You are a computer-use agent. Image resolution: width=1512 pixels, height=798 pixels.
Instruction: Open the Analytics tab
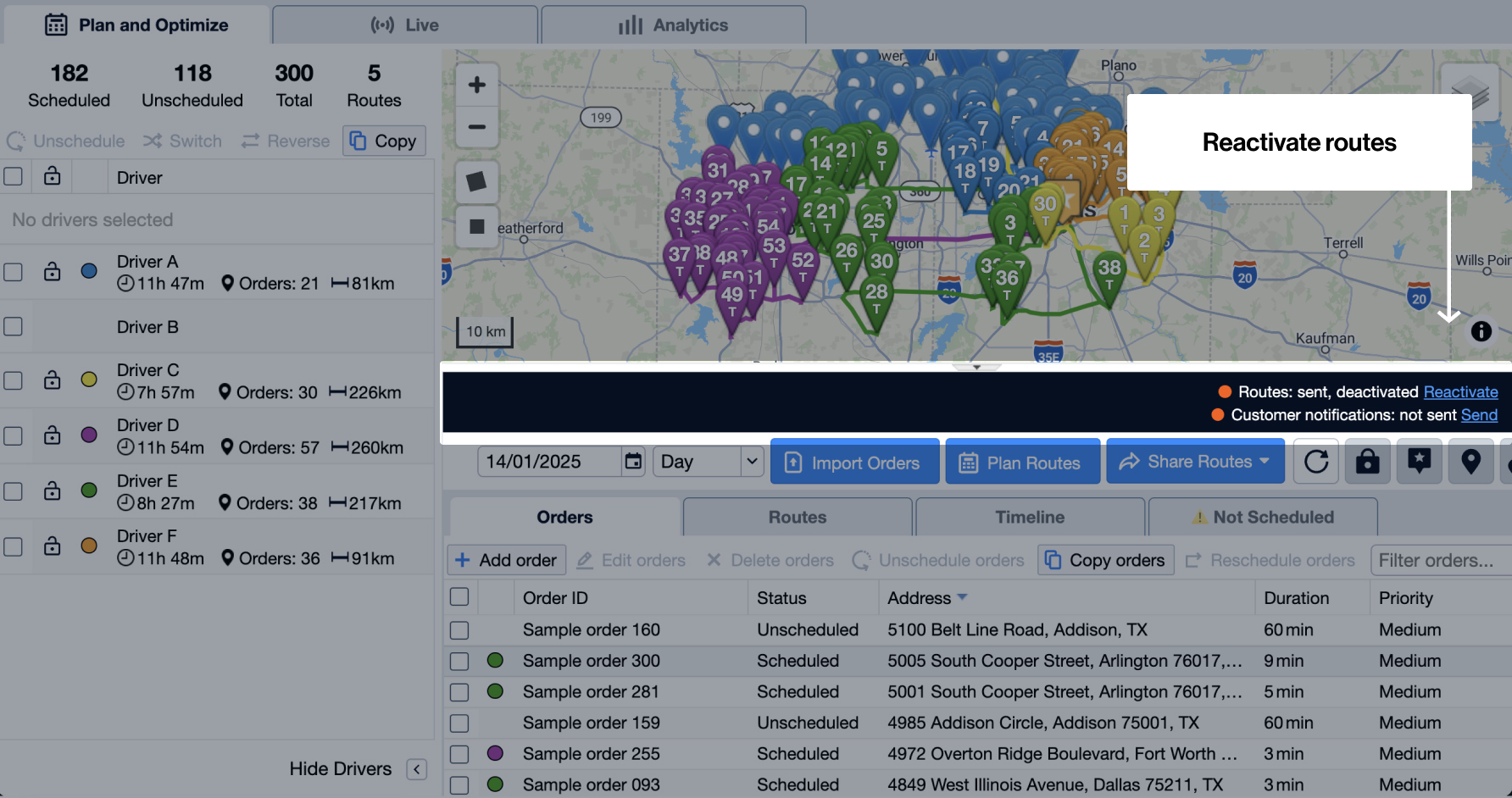tap(674, 25)
